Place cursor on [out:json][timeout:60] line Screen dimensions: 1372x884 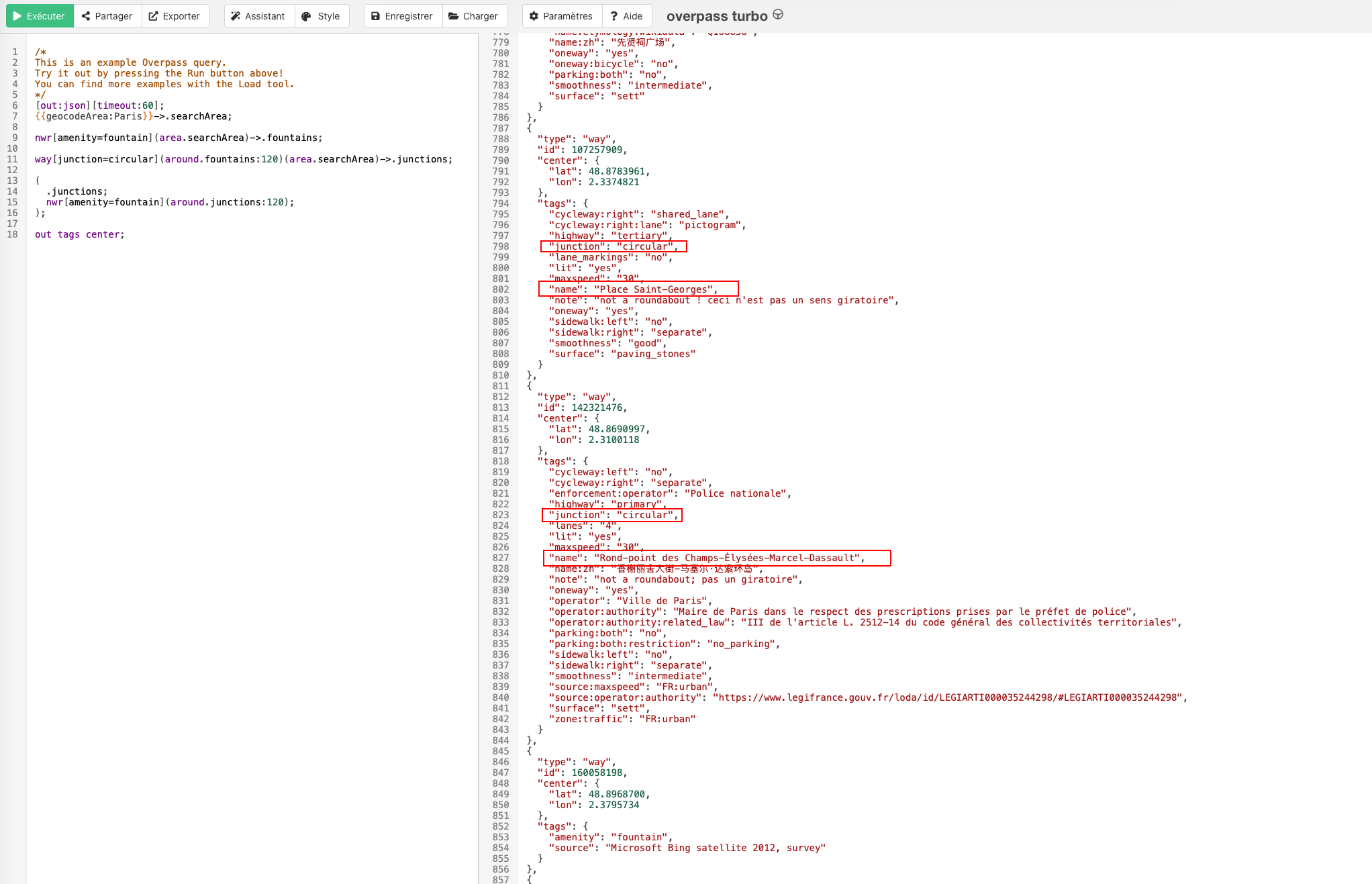click(x=99, y=105)
